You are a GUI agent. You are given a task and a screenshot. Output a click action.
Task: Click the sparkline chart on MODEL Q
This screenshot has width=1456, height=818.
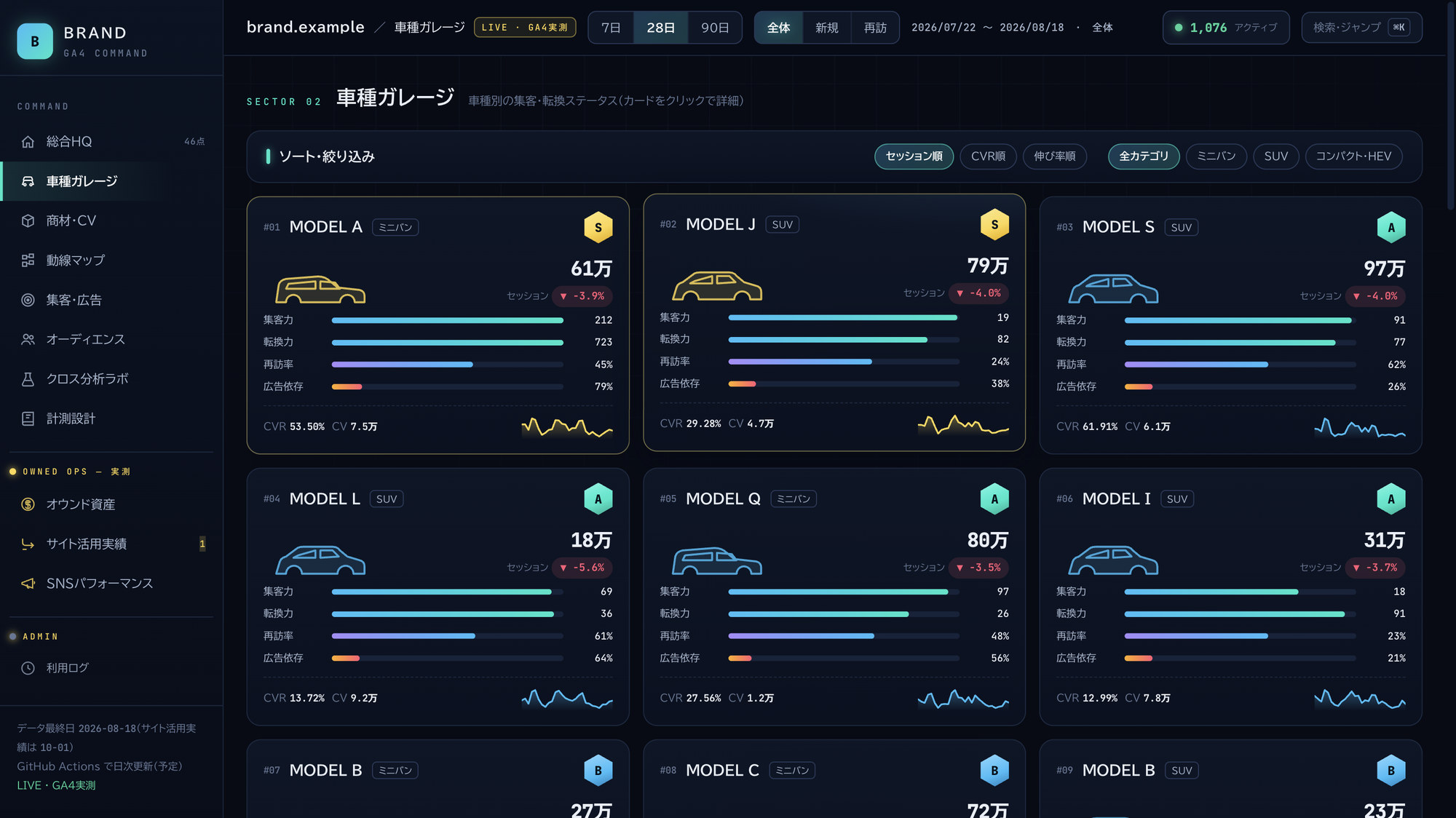pos(963,699)
